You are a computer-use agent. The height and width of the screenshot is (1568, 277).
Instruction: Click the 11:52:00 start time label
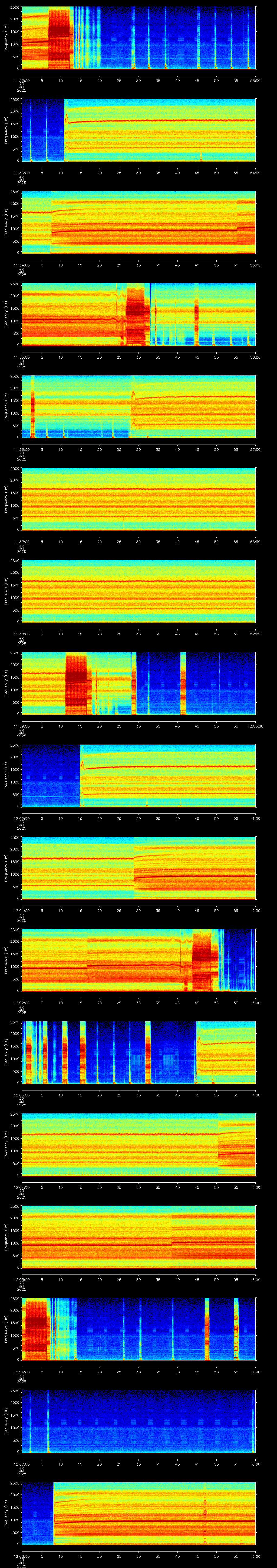pos(21,80)
